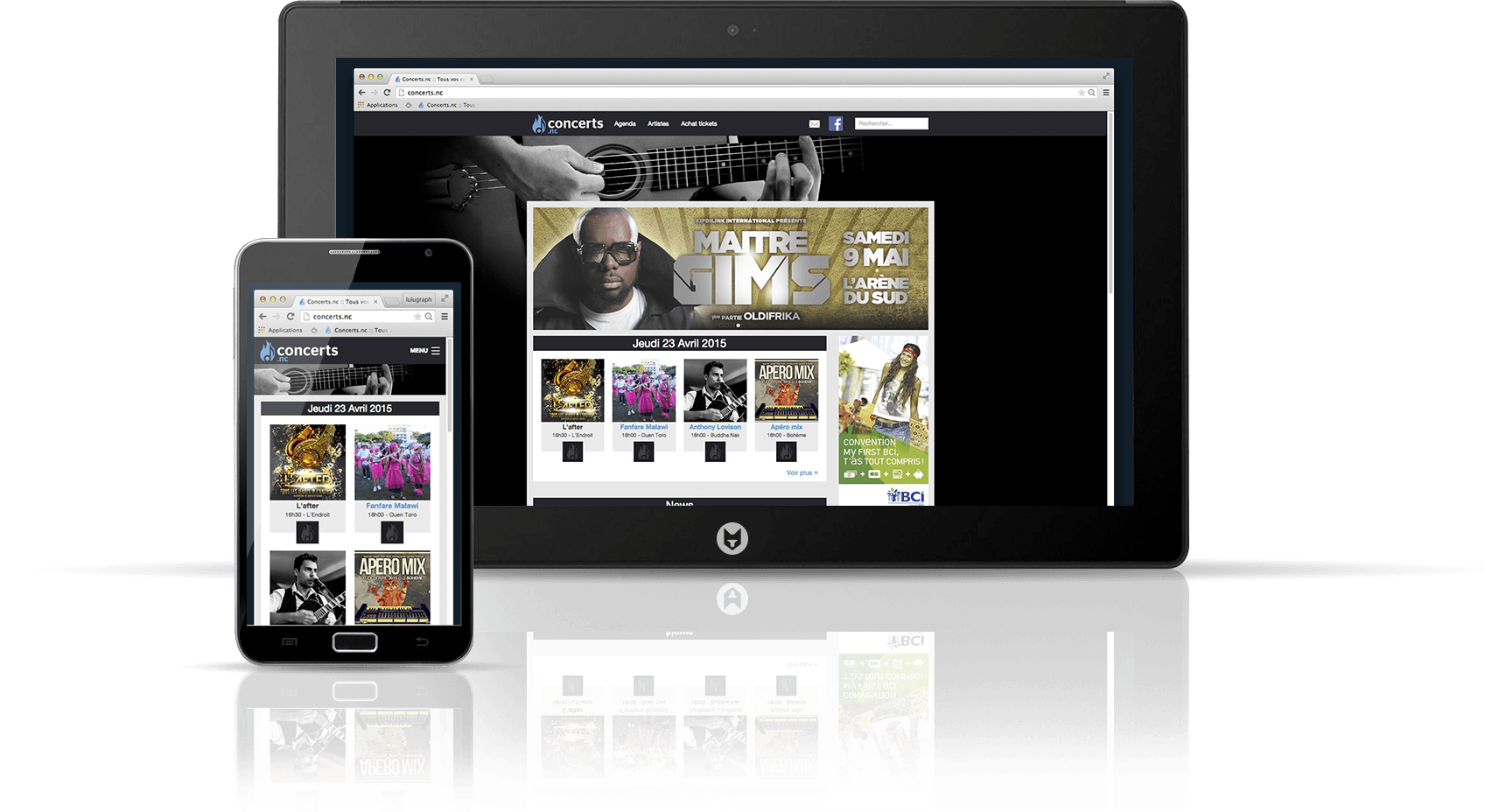Open the Agenda menu on the tablet site
Screen dimensions: 1485x812
pos(625,123)
